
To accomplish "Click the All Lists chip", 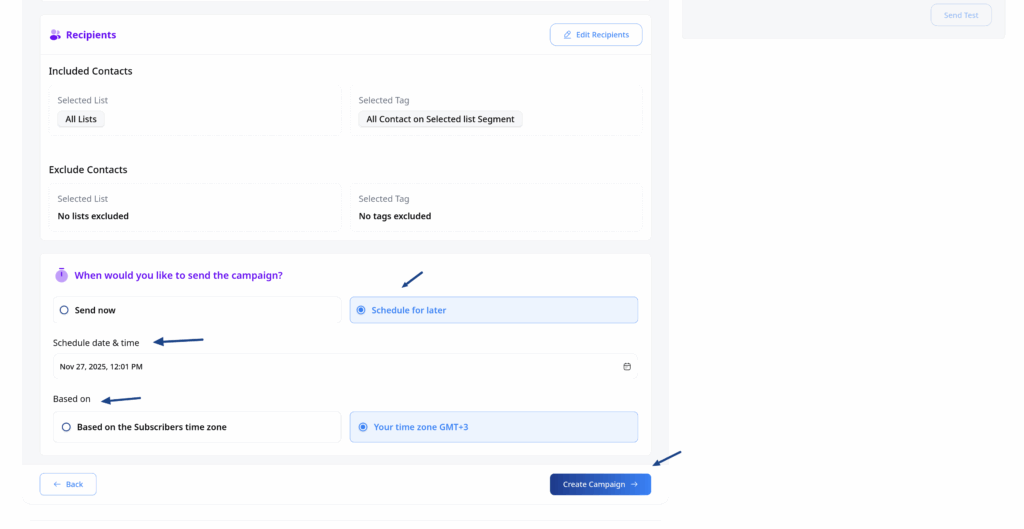I will [x=81, y=119].
